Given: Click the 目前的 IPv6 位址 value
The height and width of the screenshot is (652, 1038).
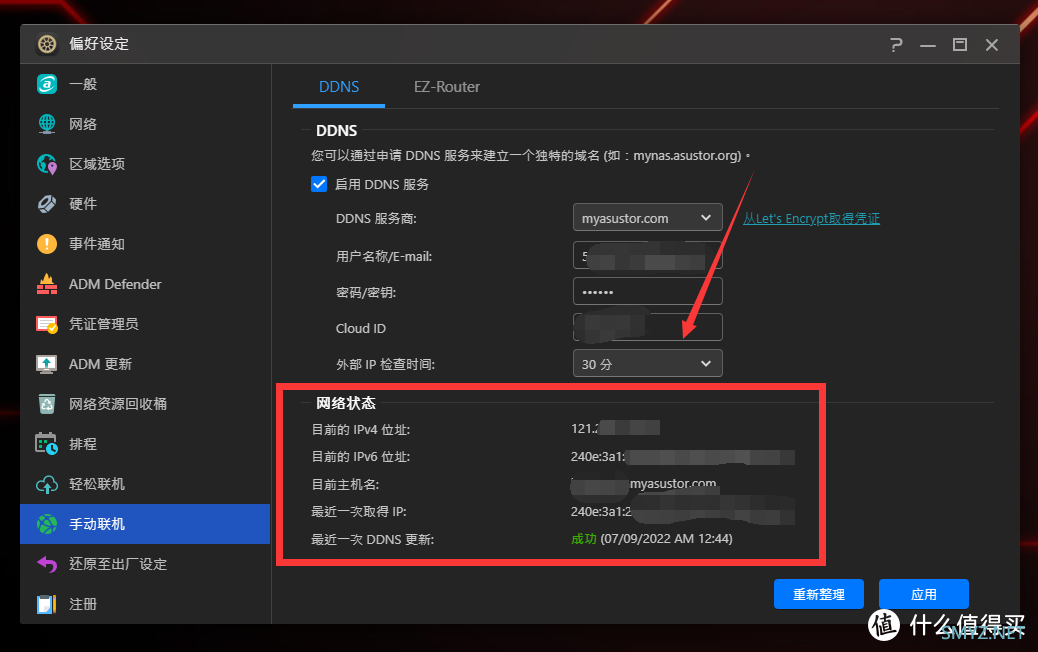Looking at the screenshot, I should (683, 457).
